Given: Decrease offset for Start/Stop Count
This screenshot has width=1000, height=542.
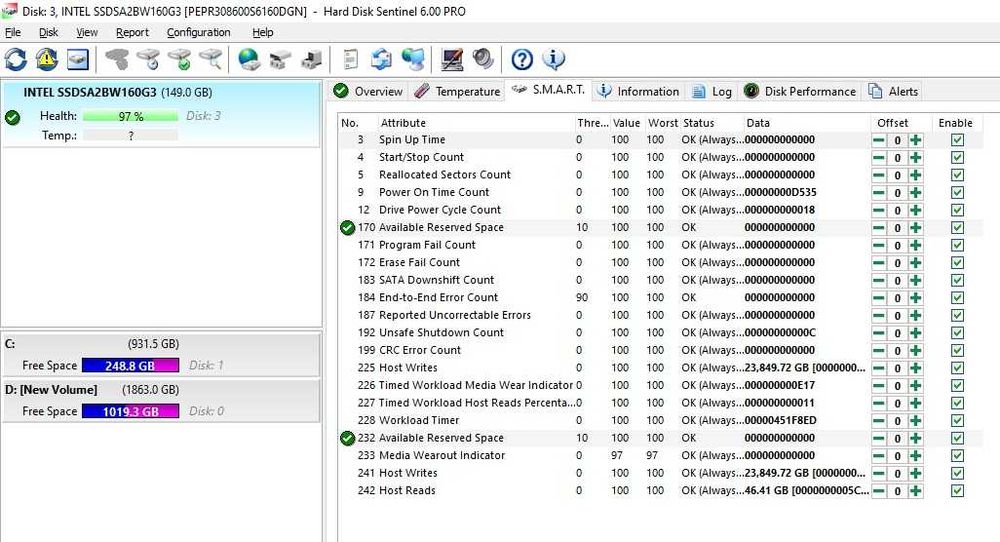Looking at the screenshot, I should coord(879,157).
